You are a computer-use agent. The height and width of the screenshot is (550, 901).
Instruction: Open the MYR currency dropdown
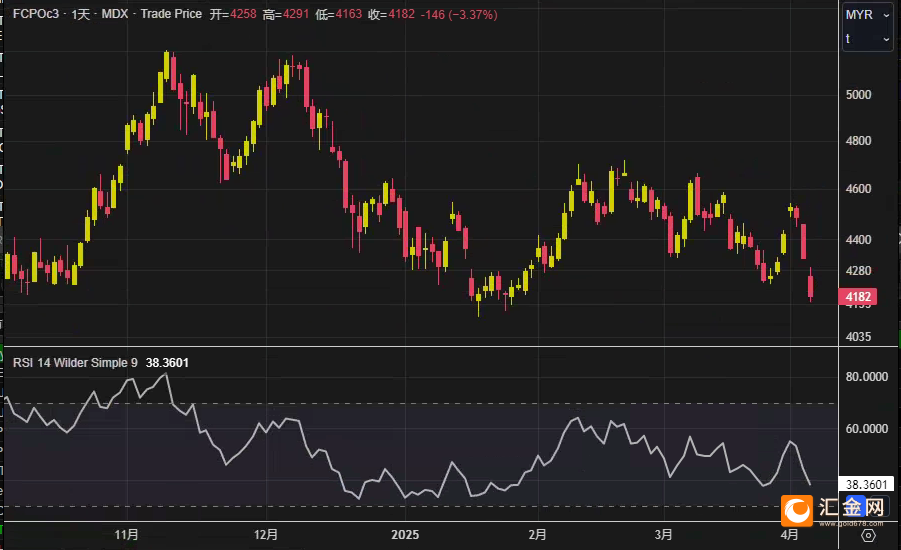click(868, 15)
